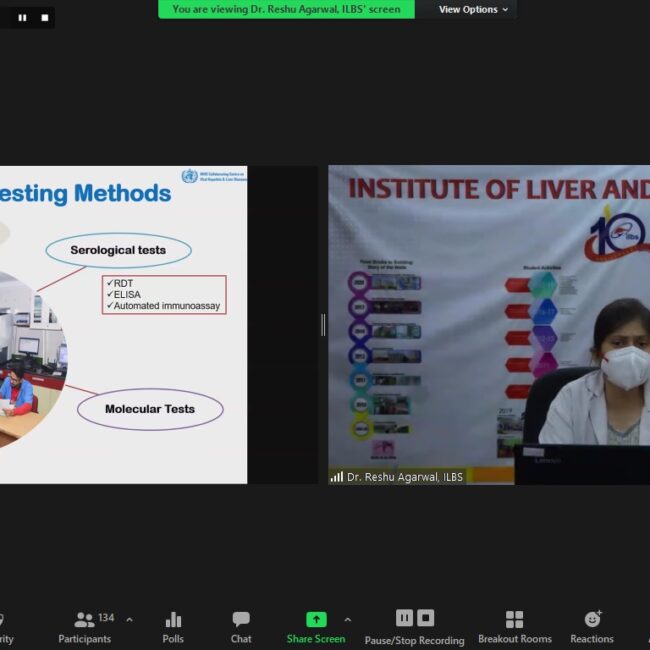The height and width of the screenshot is (650, 650).
Task: Expand the arrow next to Share Screen
Action: 347,619
